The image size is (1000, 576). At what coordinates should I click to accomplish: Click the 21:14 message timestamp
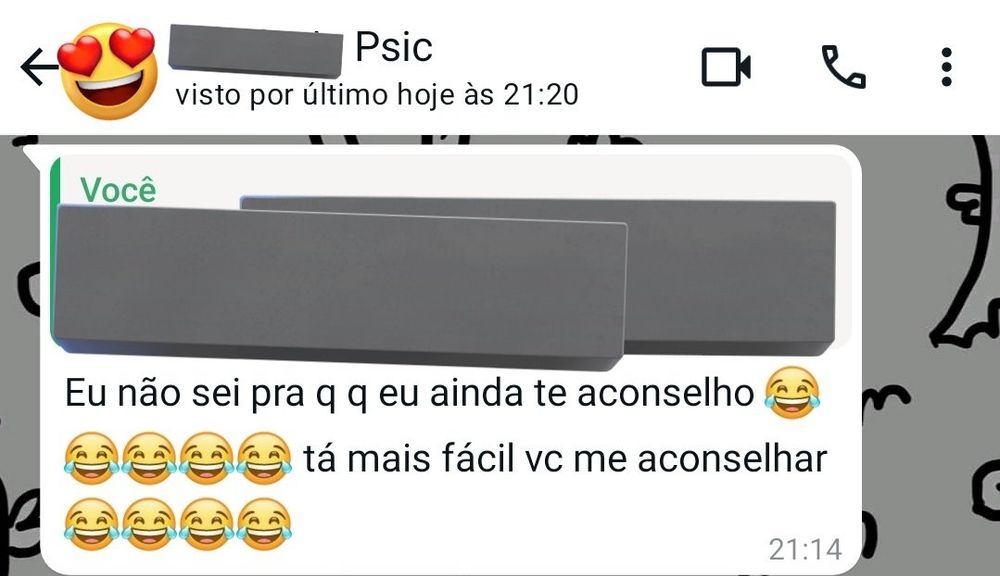(805, 549)
